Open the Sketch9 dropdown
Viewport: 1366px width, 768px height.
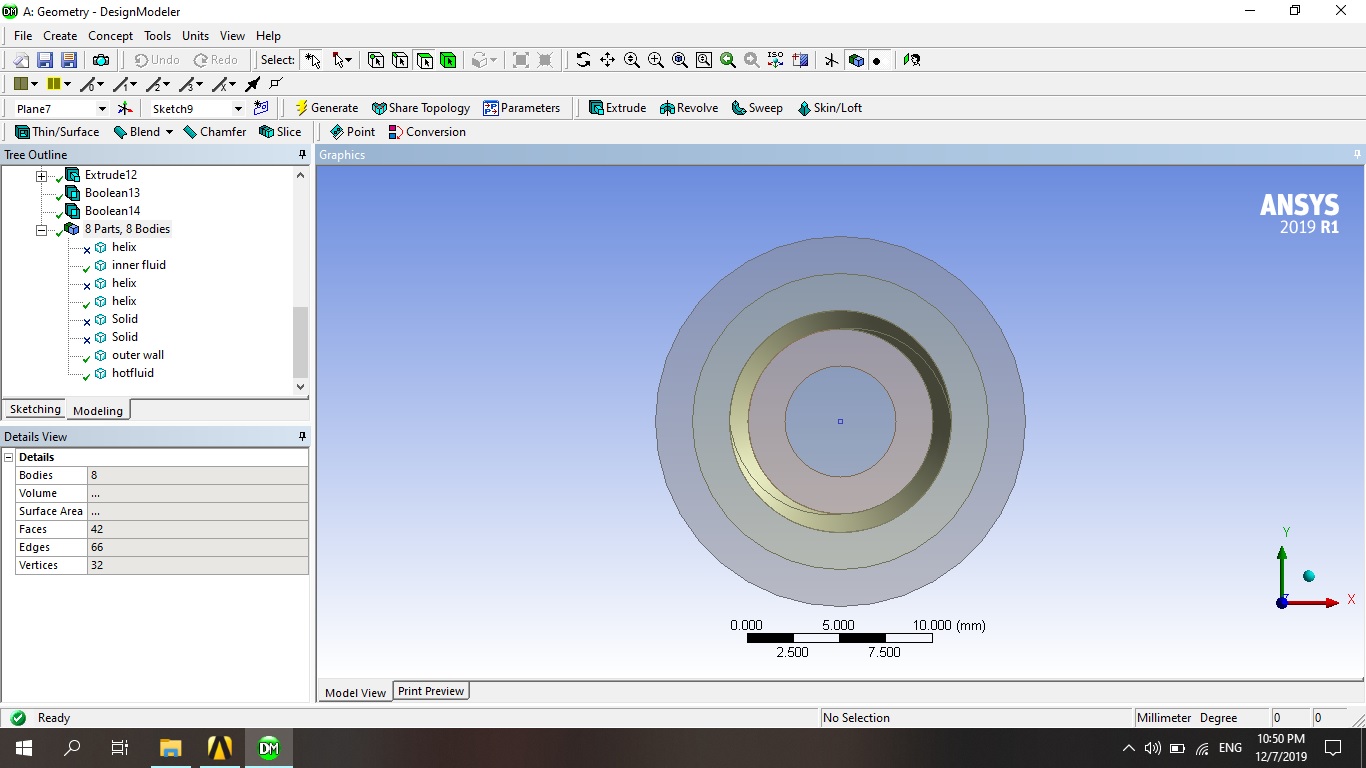(x=238, y=108)
